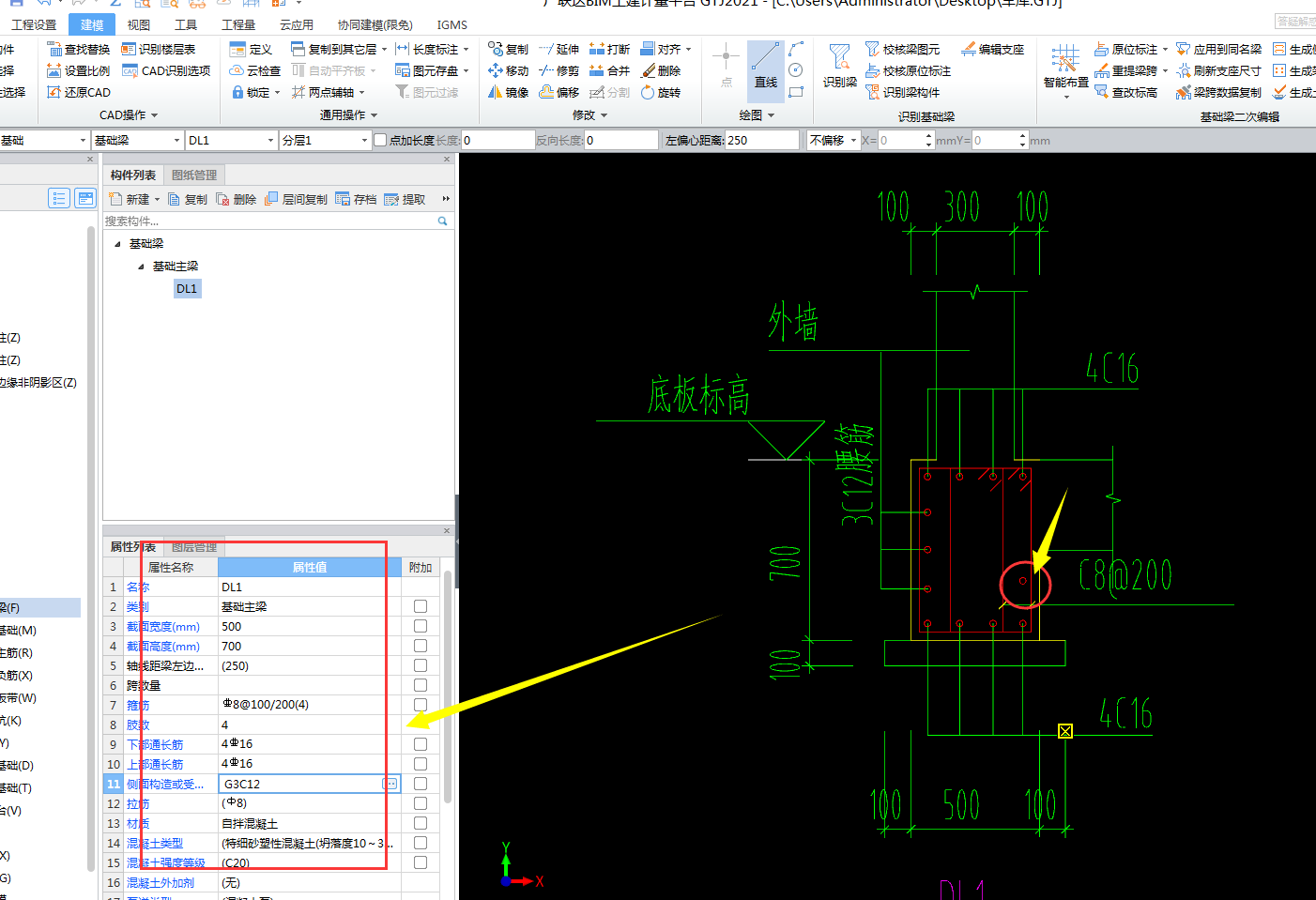The width and height of the screenshot is (1316, 900).
Task: Select the 复制 tool in 修改 group
Action: click(x=508, y=49)
